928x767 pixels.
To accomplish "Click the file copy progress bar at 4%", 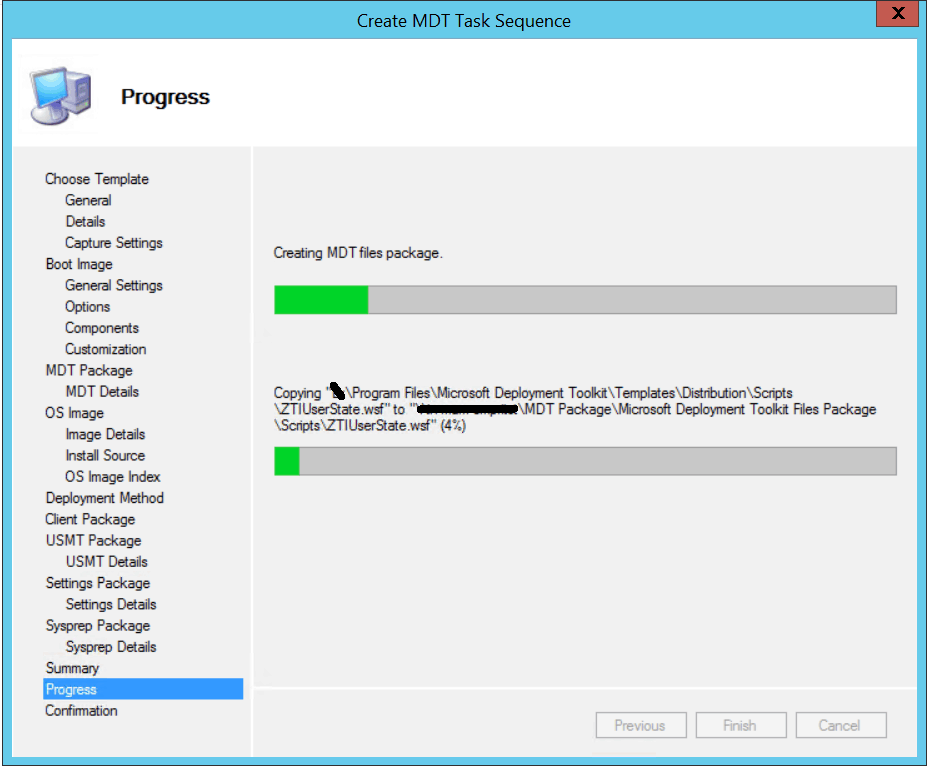I will pyautogui.click(x=585, y=461).
